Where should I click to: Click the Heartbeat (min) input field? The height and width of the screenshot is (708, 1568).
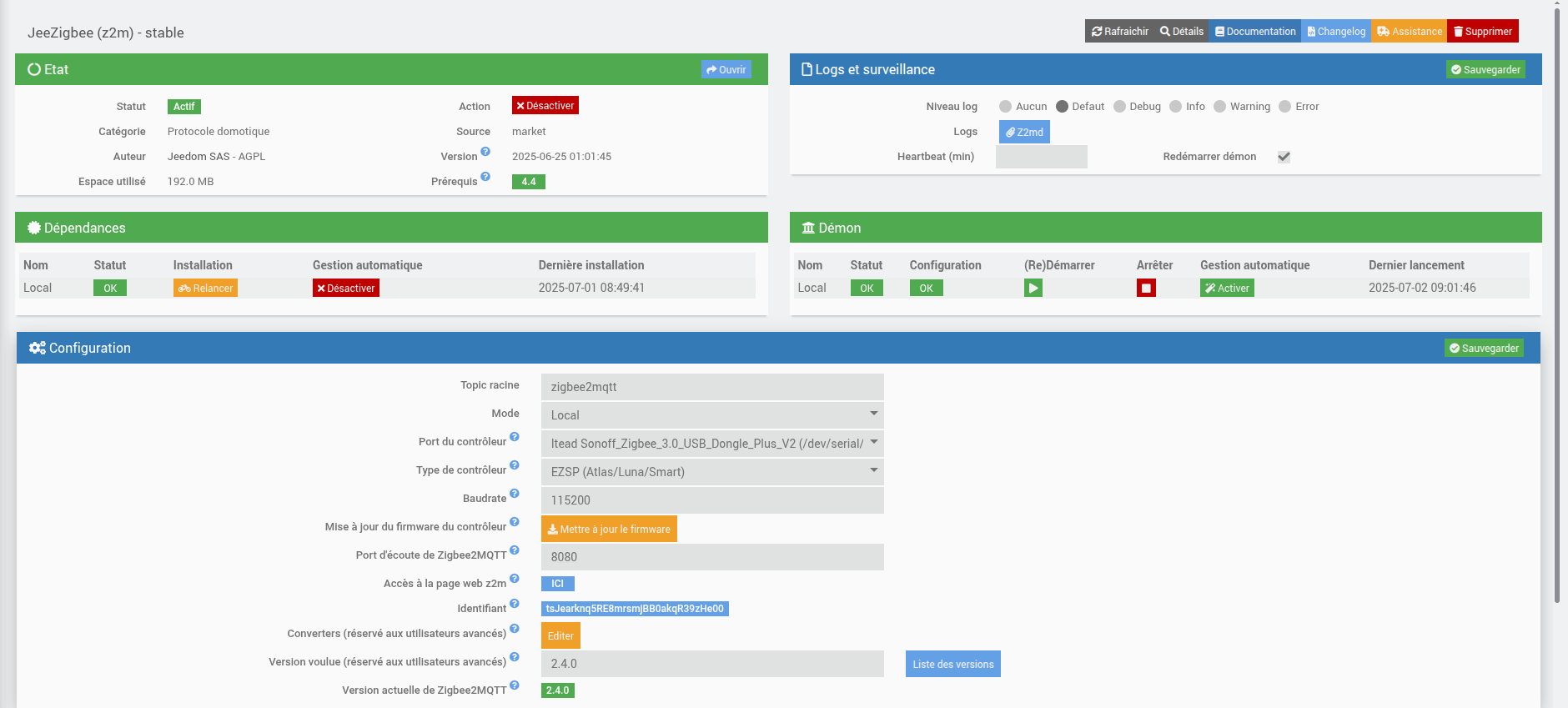tap(1041, 157)
